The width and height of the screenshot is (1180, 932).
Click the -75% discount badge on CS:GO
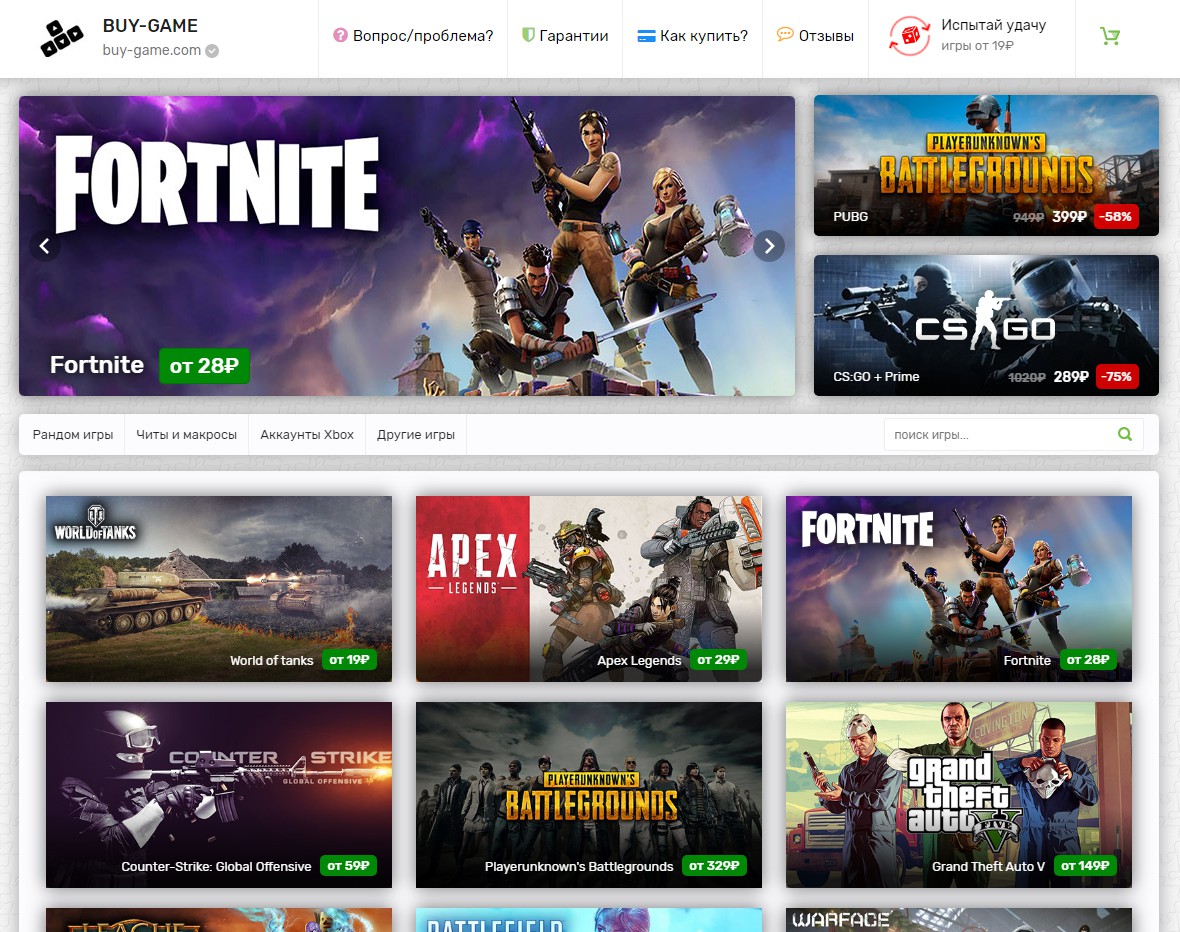(x=1117, y=376)
